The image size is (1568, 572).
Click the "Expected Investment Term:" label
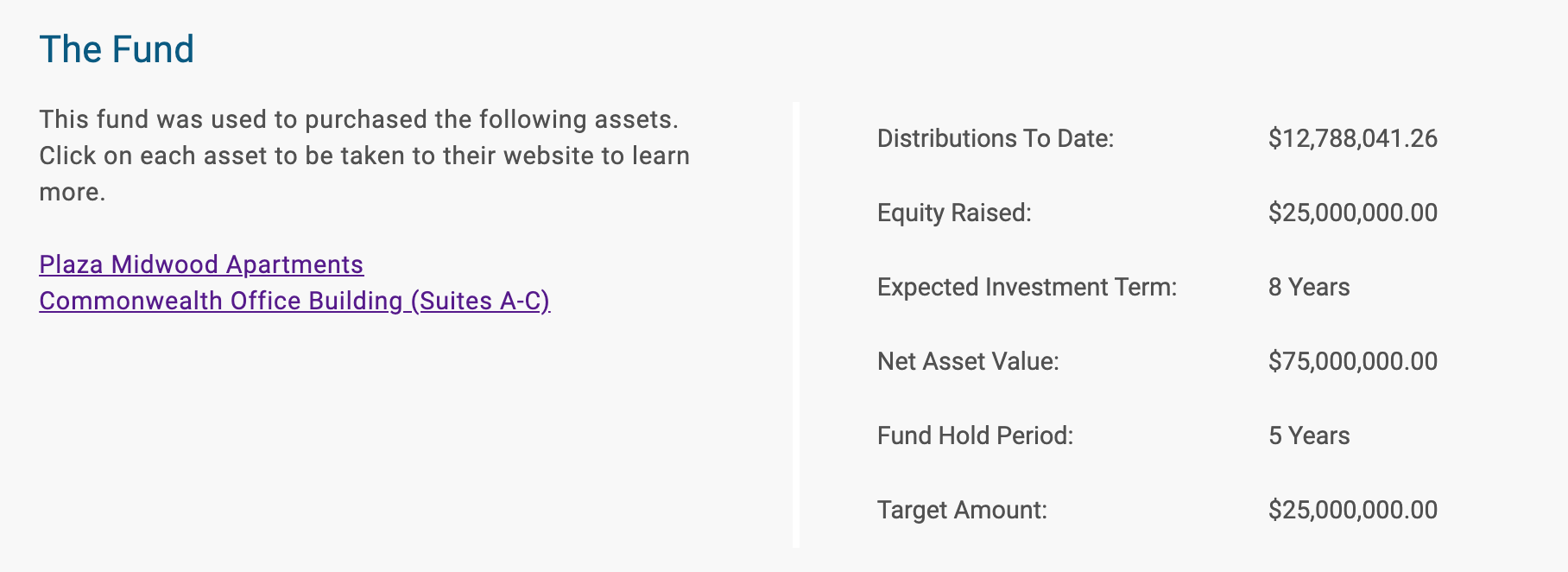pos(1027,287)
